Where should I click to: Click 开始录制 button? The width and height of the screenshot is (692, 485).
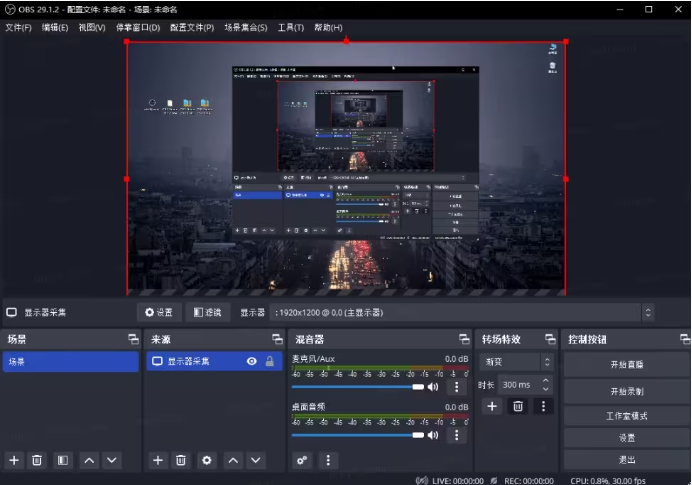click(627, 391)
